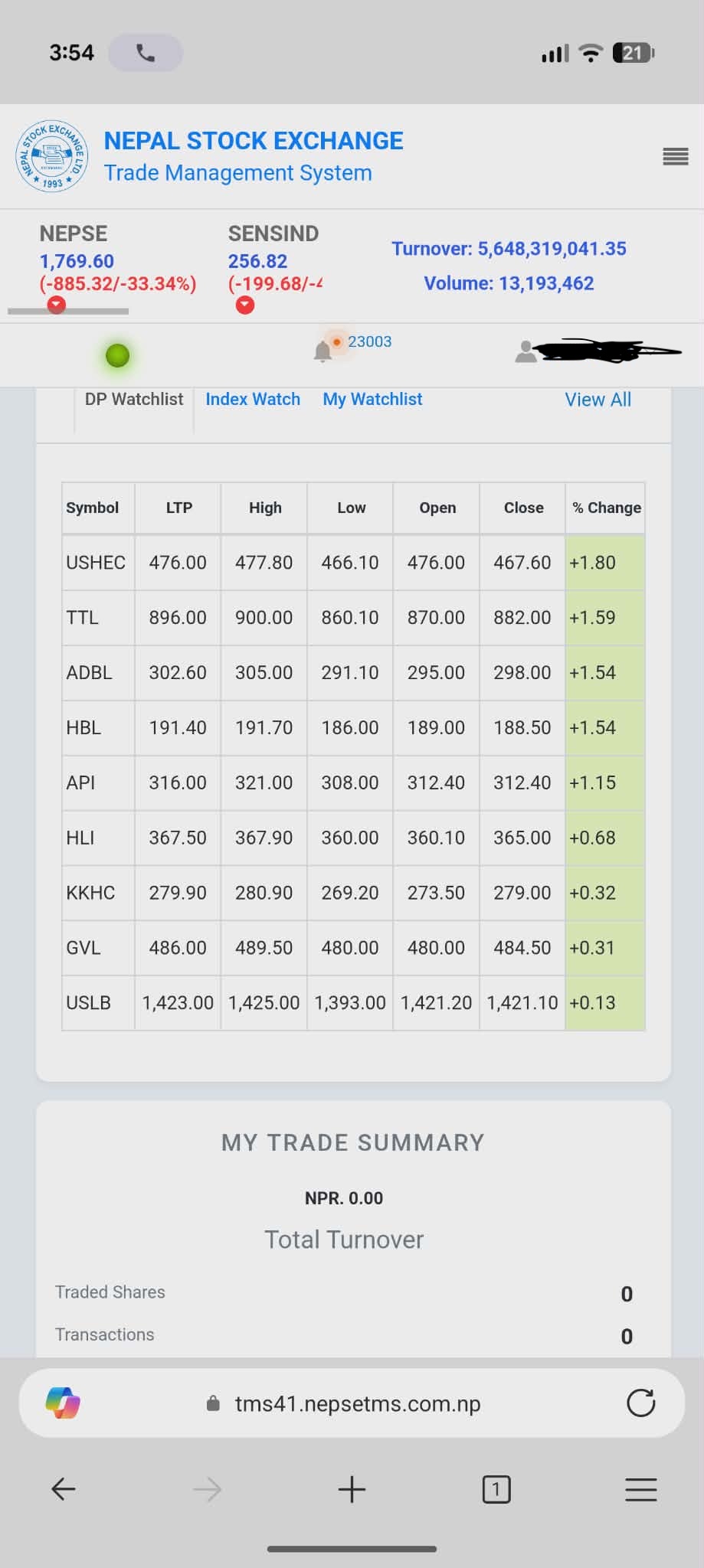The width and height of the screenshot is (704, 1568).
Task: Reload the page with the refresh icon
Action: [x=640, y=1403]
